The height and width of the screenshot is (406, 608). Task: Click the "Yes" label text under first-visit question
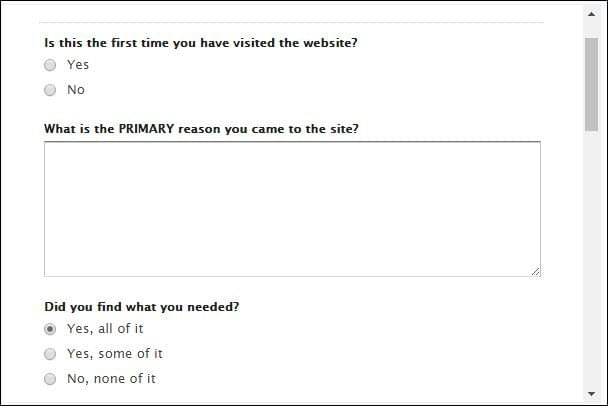pos(78,65)
